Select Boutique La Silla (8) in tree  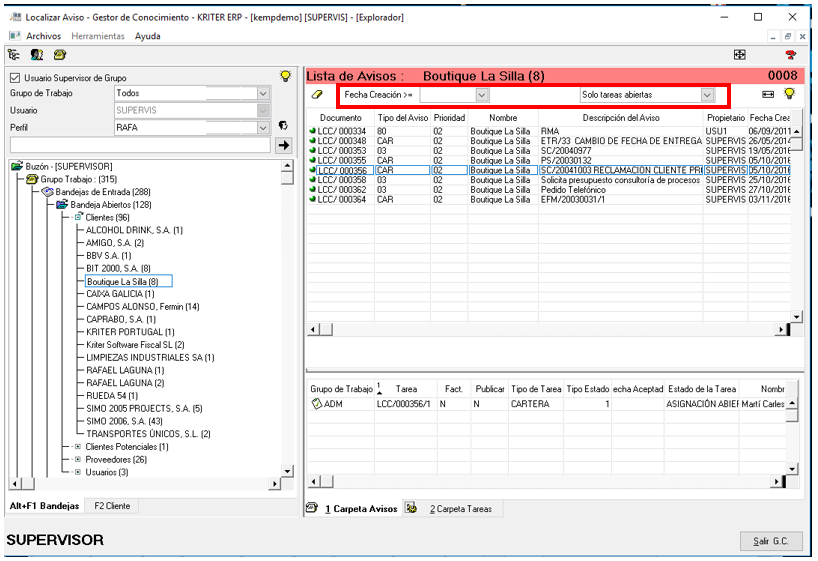click(128, 281)
